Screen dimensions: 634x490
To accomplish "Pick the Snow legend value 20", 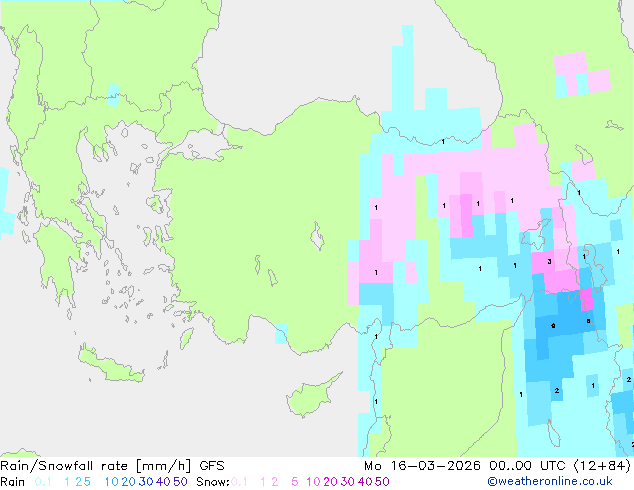I will 330,482.
